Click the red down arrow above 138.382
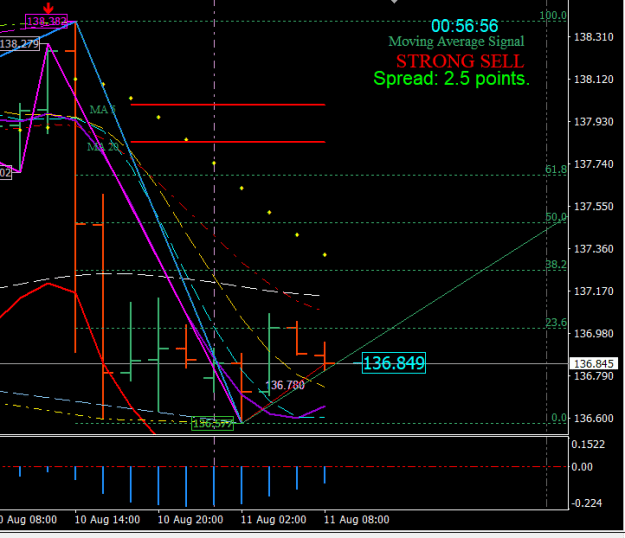 coord(48,8)
